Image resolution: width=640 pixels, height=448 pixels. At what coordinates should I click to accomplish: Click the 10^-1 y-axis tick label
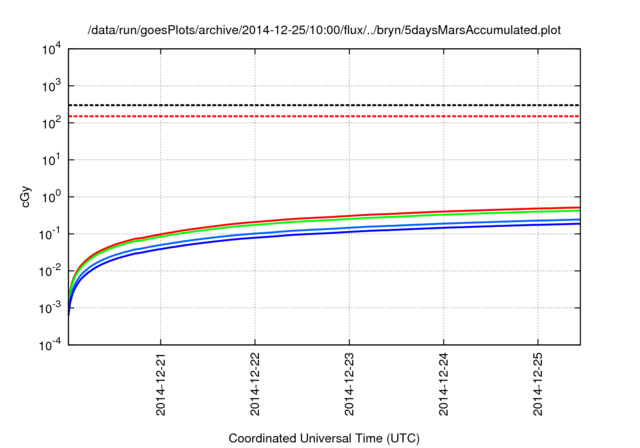[x=50, y=234]
